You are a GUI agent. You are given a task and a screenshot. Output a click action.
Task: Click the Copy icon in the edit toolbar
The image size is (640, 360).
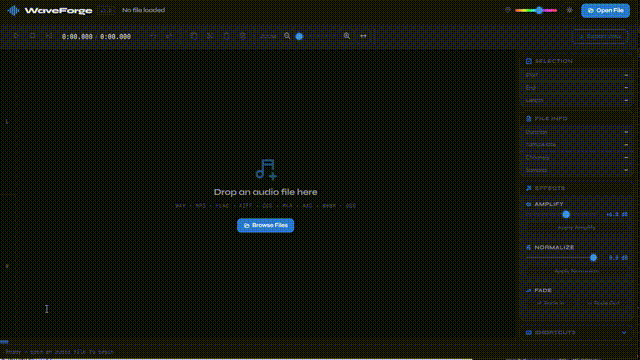point(193,36)
